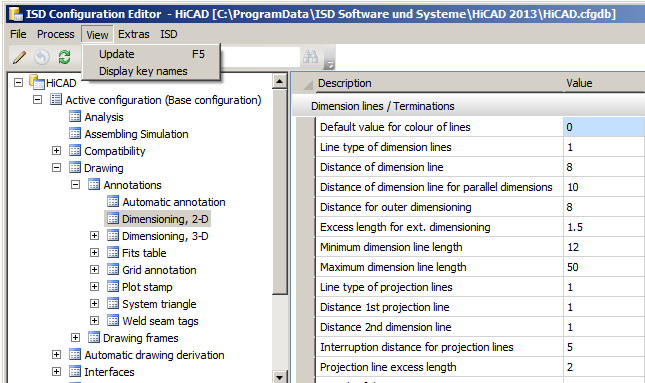Viewport: 645px width, 383px height.
Task: Expand the Dimensioning, 3-D node
Action: pos(94,236)
